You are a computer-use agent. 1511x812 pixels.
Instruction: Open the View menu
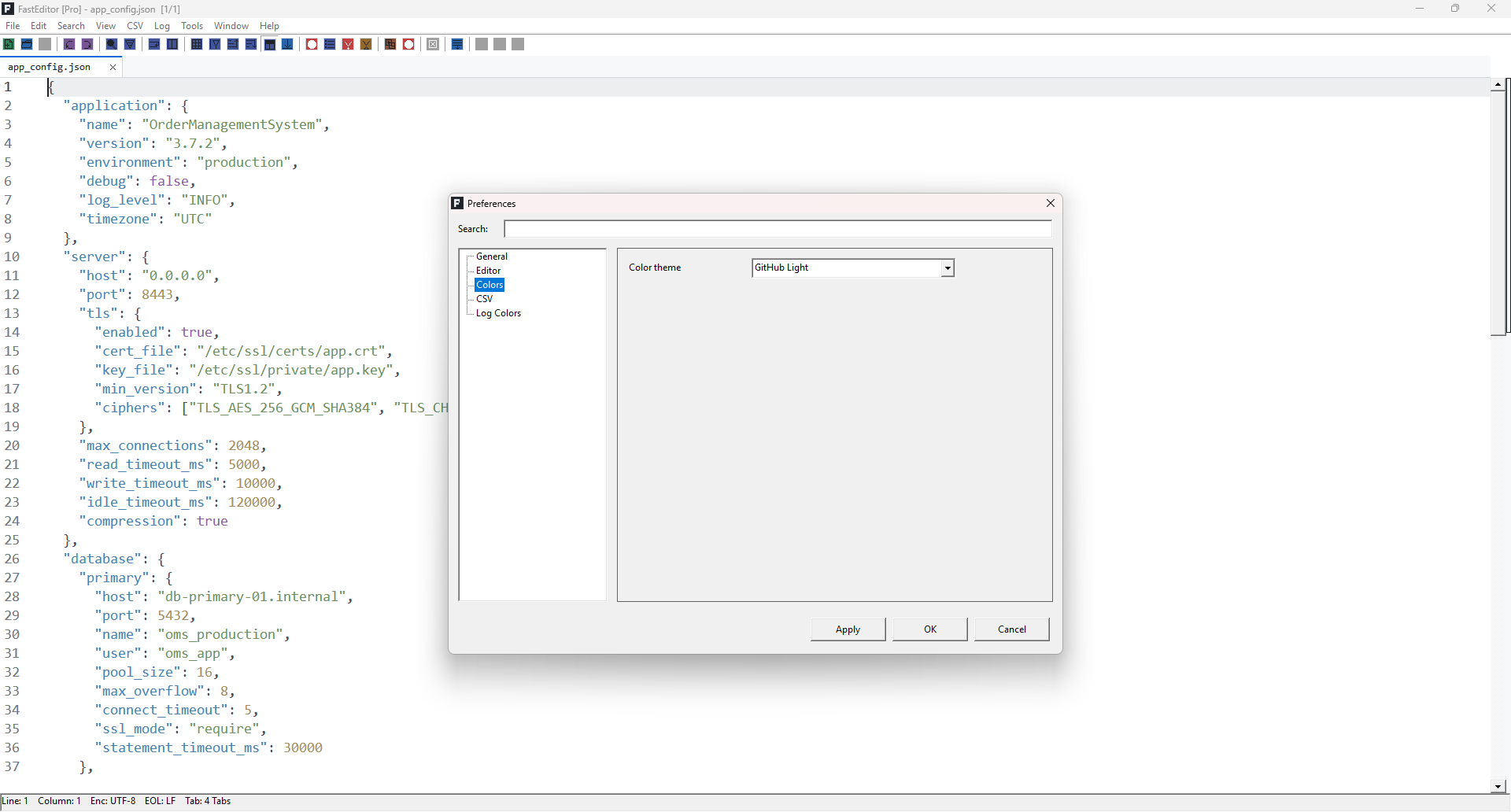coord(105,26)
